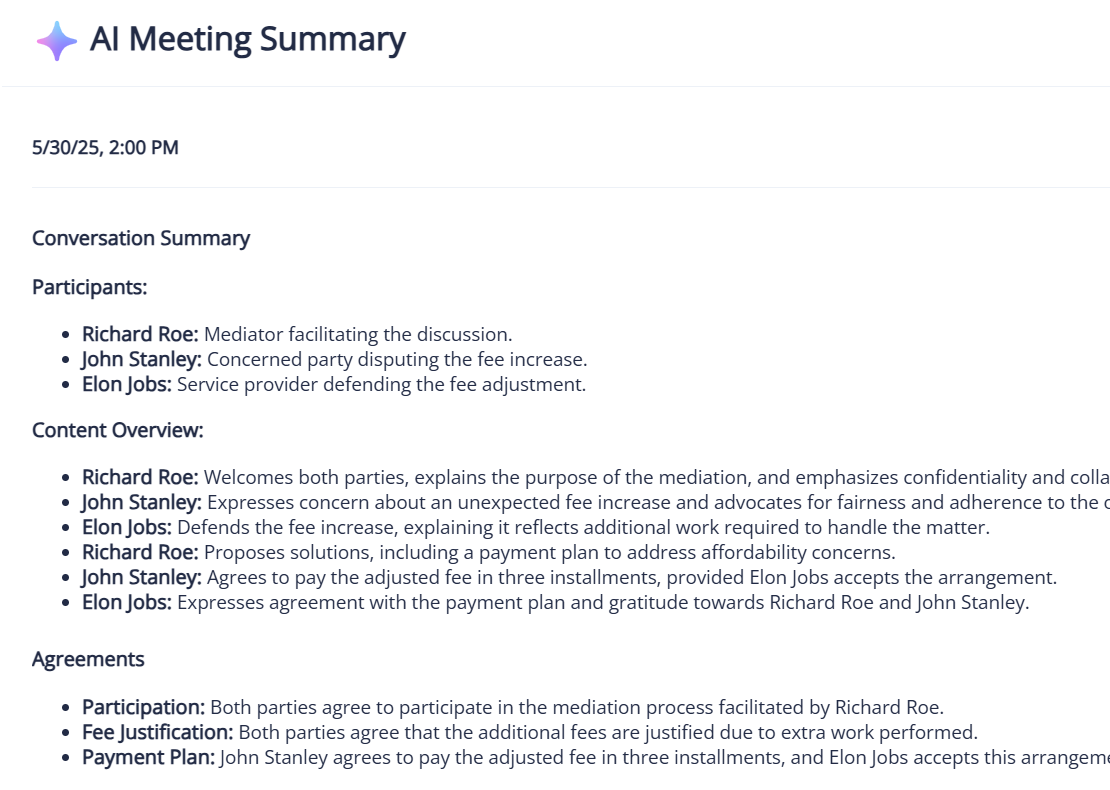Click the Content Overview heading
1110x790 pixels.
(x=117, y=430)
